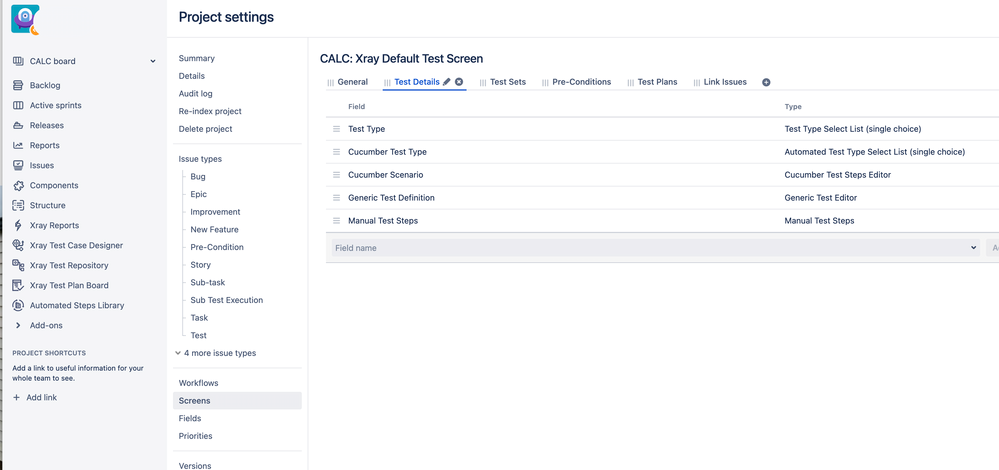Click the Issues icon in sidebar

coord(18,165)
